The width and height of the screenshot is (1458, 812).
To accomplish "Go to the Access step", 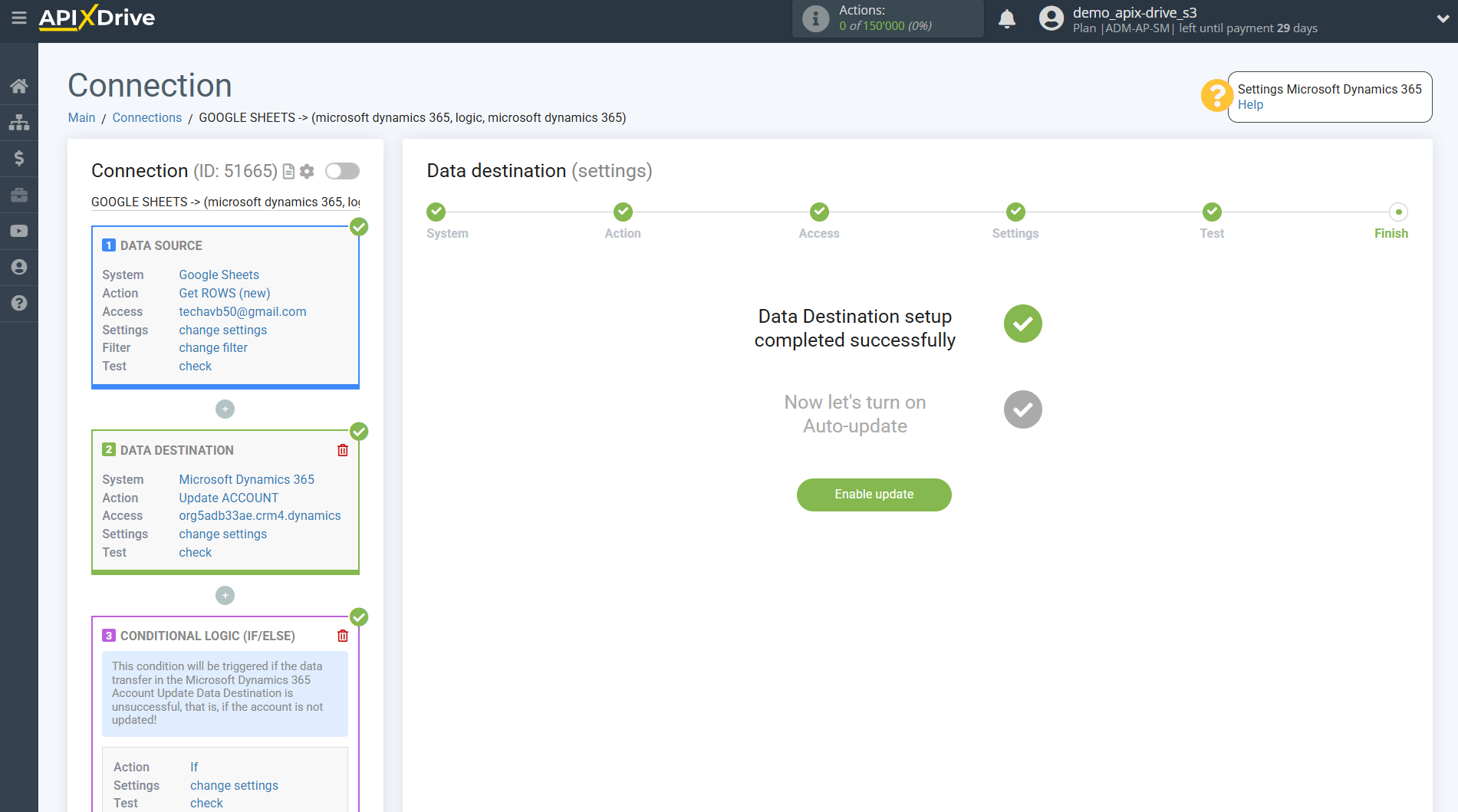I will [x=819, y=212].
